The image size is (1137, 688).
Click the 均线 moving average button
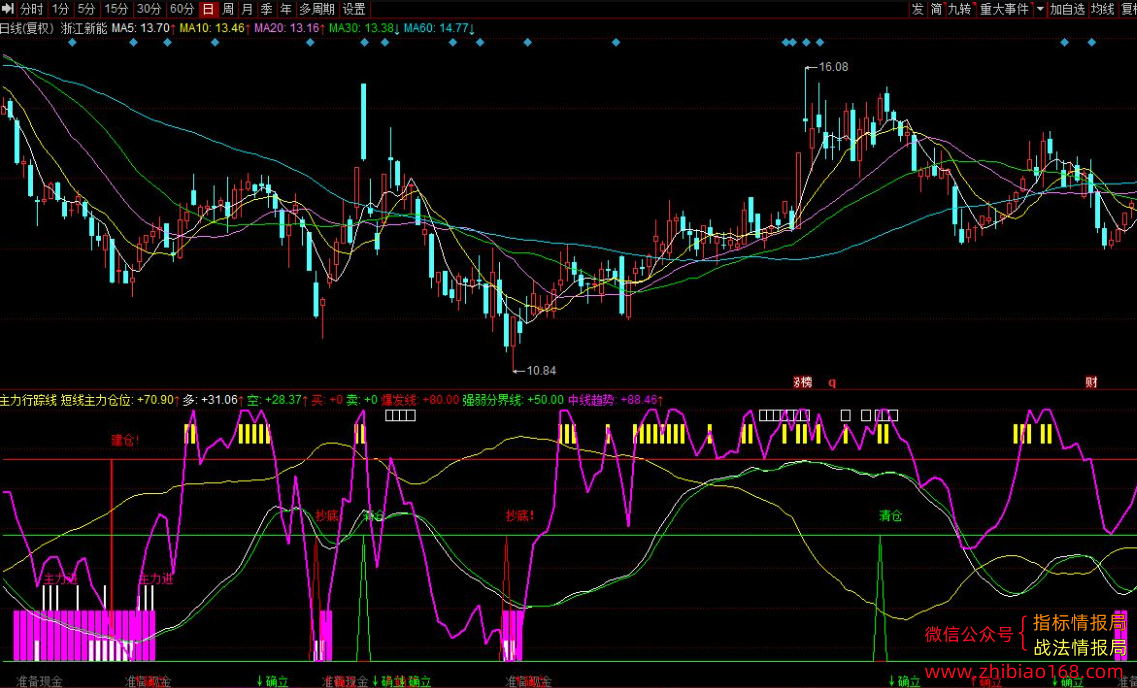coord(1102,9)
